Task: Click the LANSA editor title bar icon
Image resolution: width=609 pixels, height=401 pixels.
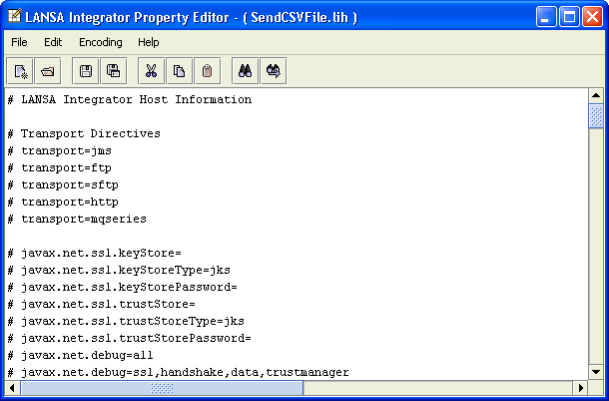Action: click(x=14, y=16)
